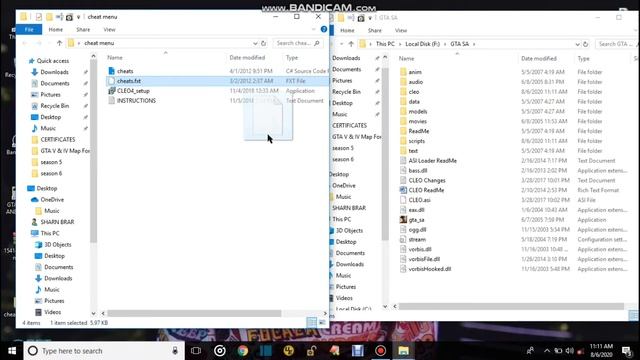Click chevron after Local Disk (F:) in path
Viewport: 640px width, 360px height.
point(445,44)
